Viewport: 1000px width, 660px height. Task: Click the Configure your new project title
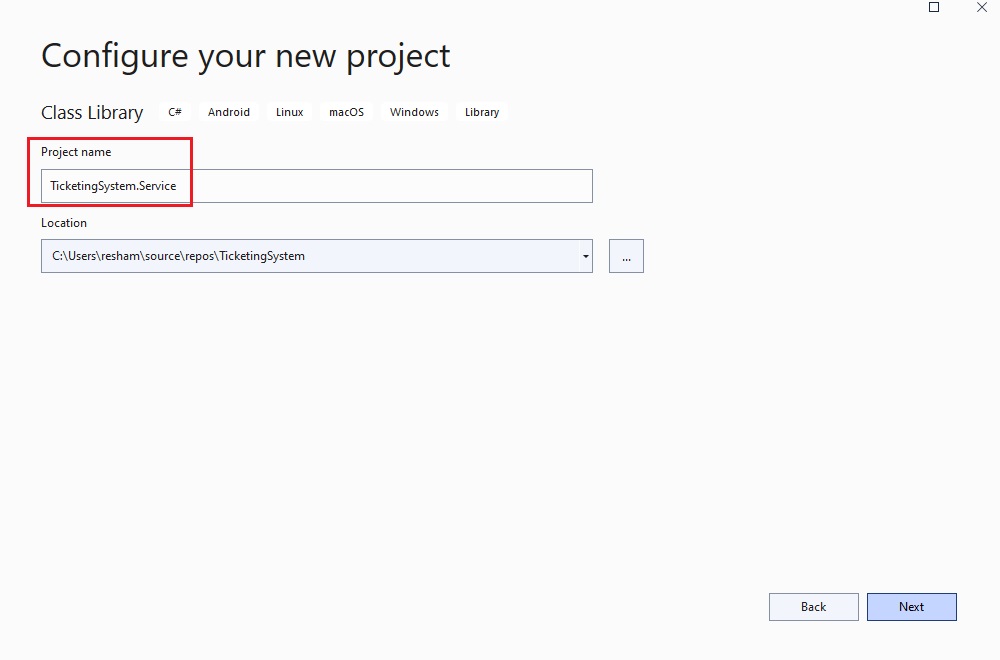pos(246,56)
